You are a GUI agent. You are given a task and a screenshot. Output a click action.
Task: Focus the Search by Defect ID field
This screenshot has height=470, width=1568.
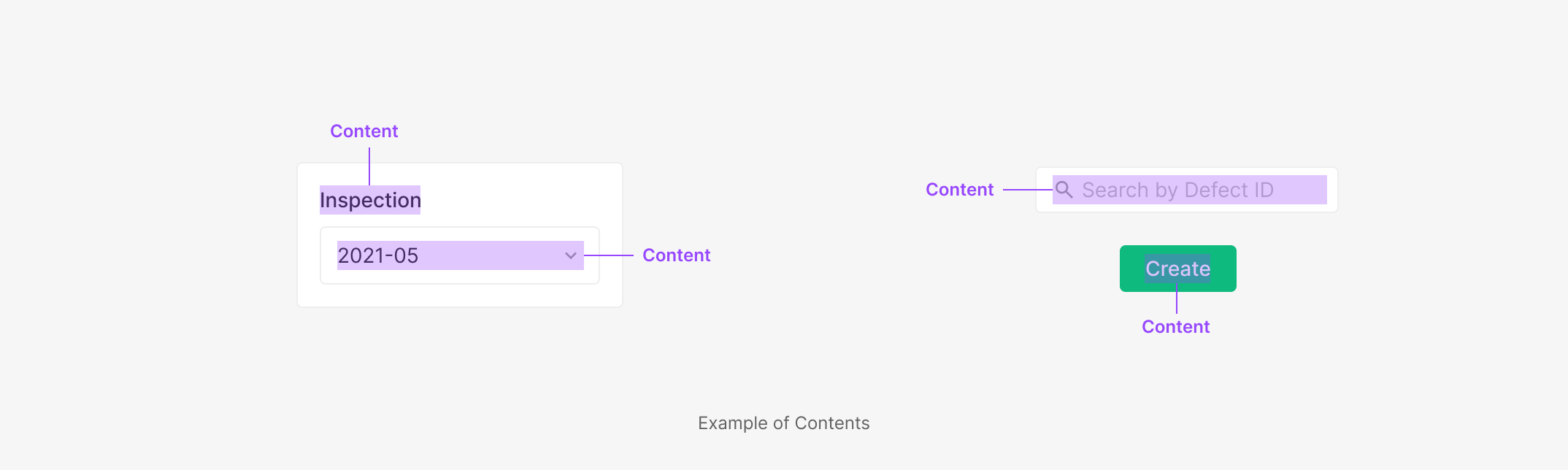(1177, 190)
